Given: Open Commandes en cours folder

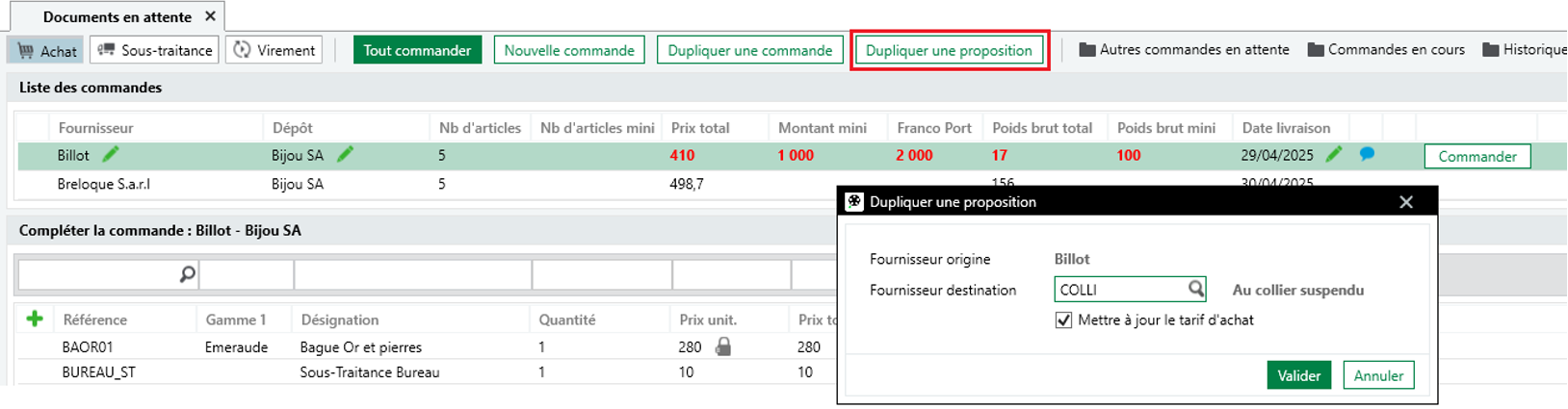Looking at the screenshot, I should (x=1386, y=49).
